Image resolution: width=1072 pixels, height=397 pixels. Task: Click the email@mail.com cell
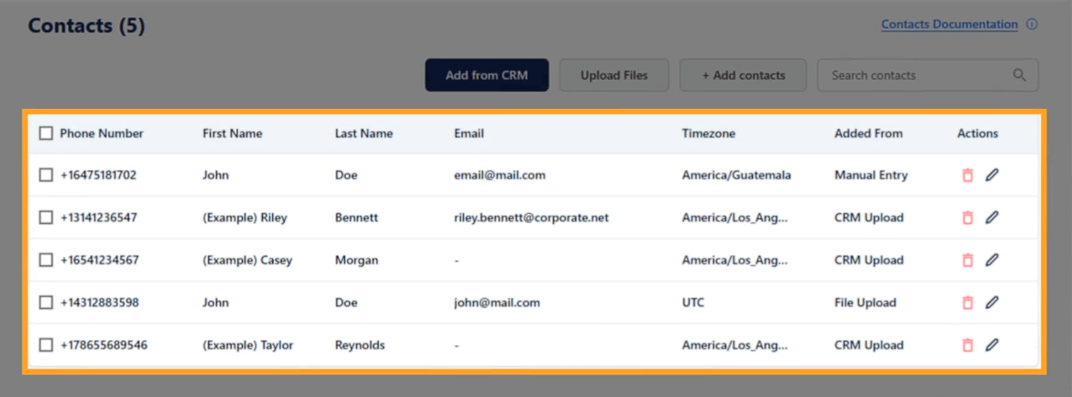(x=500, y=175)
